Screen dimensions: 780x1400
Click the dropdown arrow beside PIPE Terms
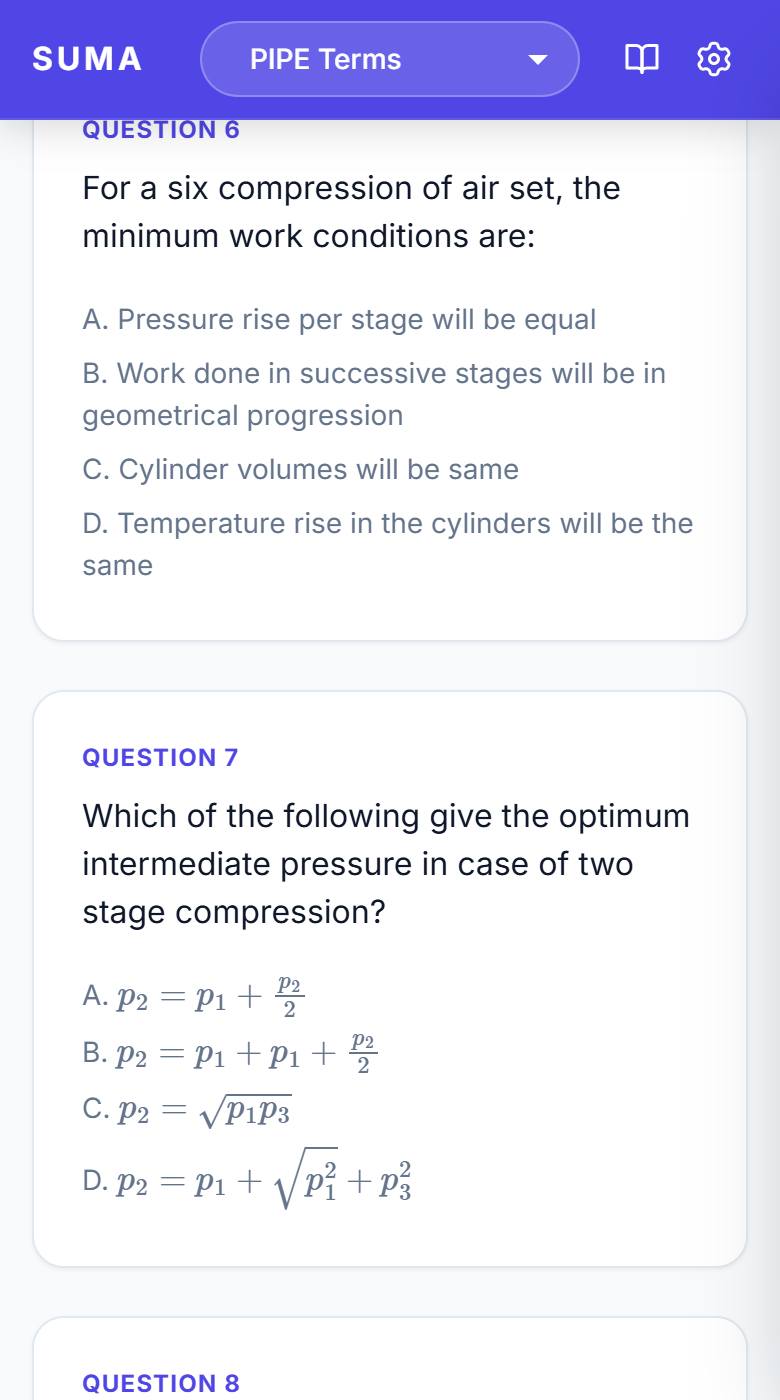pyautogui.click(x=538, y=60)
